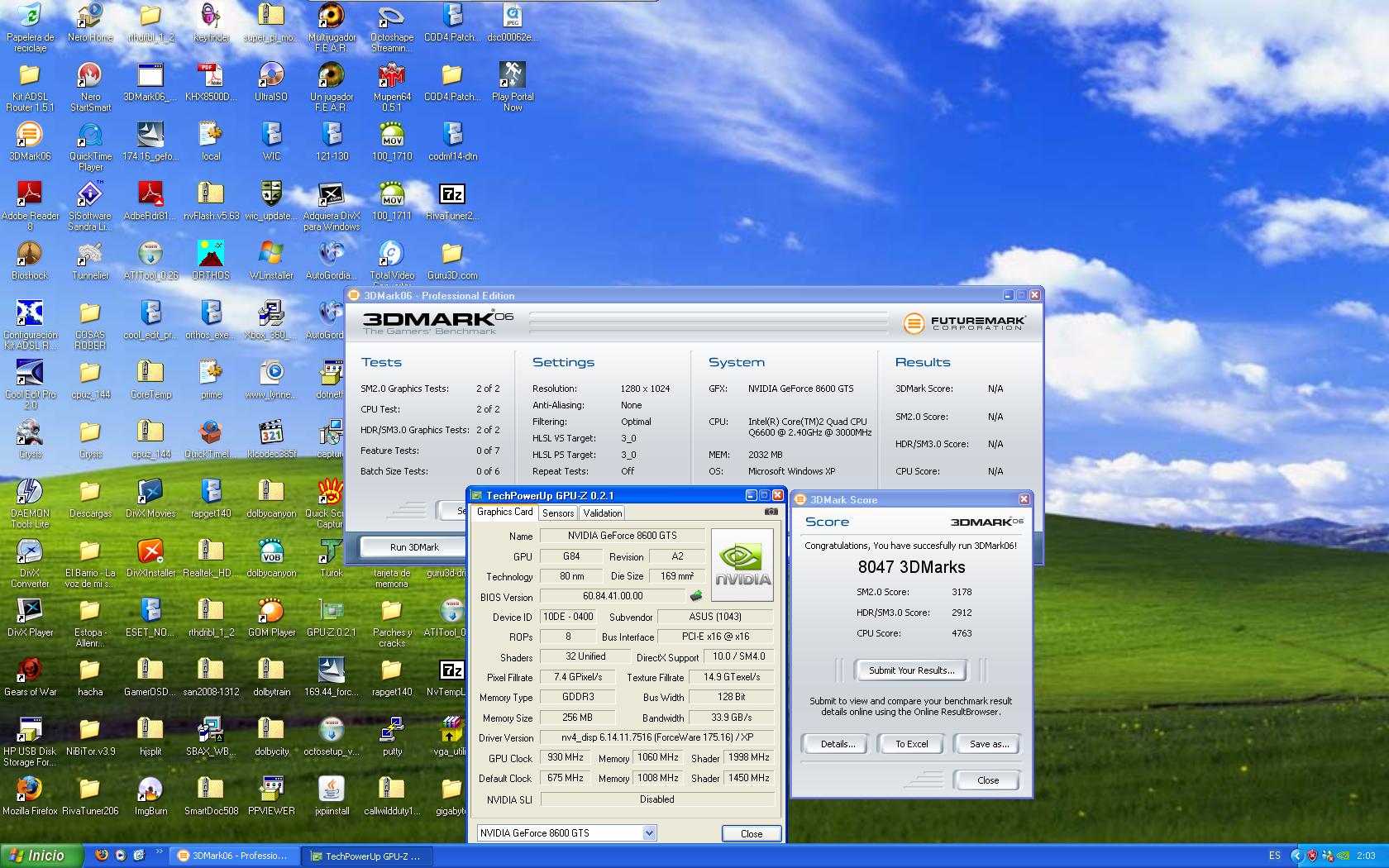Image resolution: width=1389 pixels, height=868 pixels.
Task: Open the GOM Player desktop icon
Action: [x=271, y=617]
